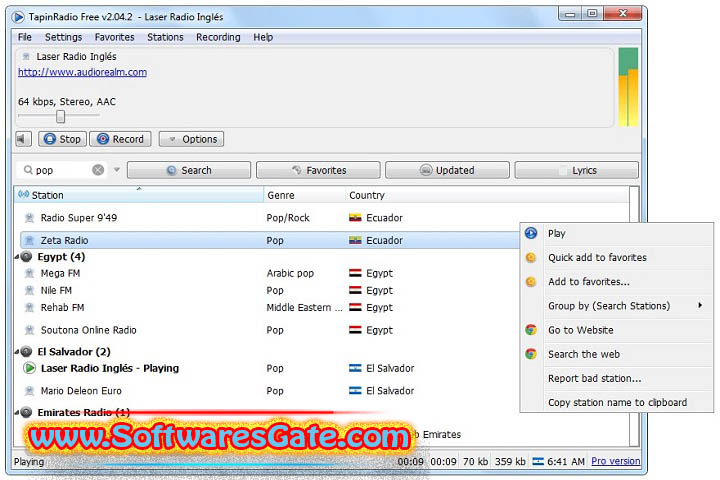Select the Nile FM station
This screenshot has height=480, width=720.
tap(271, 290)
